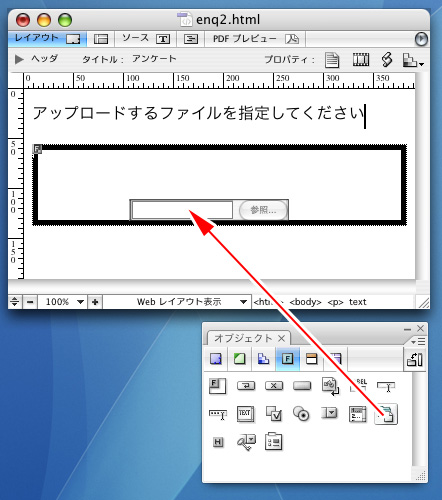Image resolution: width=442 pixels, height=500 pixels.
Task: Expand the ヘッダ section triangle
Action: [x=19, y=59]
